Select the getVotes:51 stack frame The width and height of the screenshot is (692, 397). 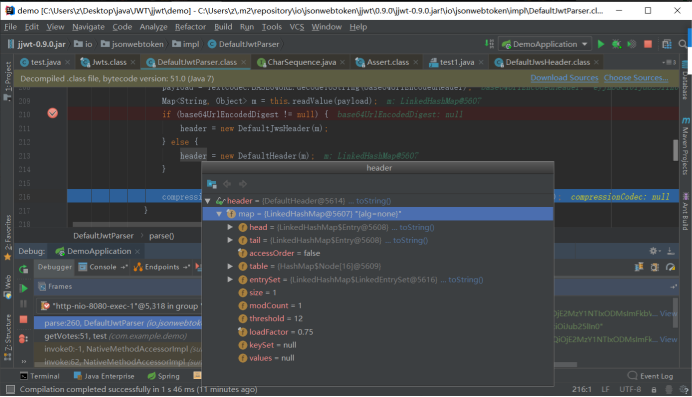118,336
